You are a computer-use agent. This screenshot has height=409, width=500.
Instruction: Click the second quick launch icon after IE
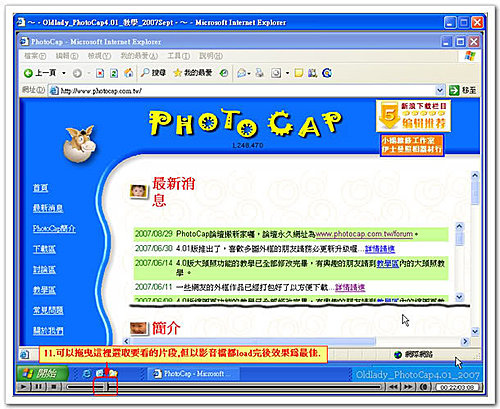click(100, 373)
